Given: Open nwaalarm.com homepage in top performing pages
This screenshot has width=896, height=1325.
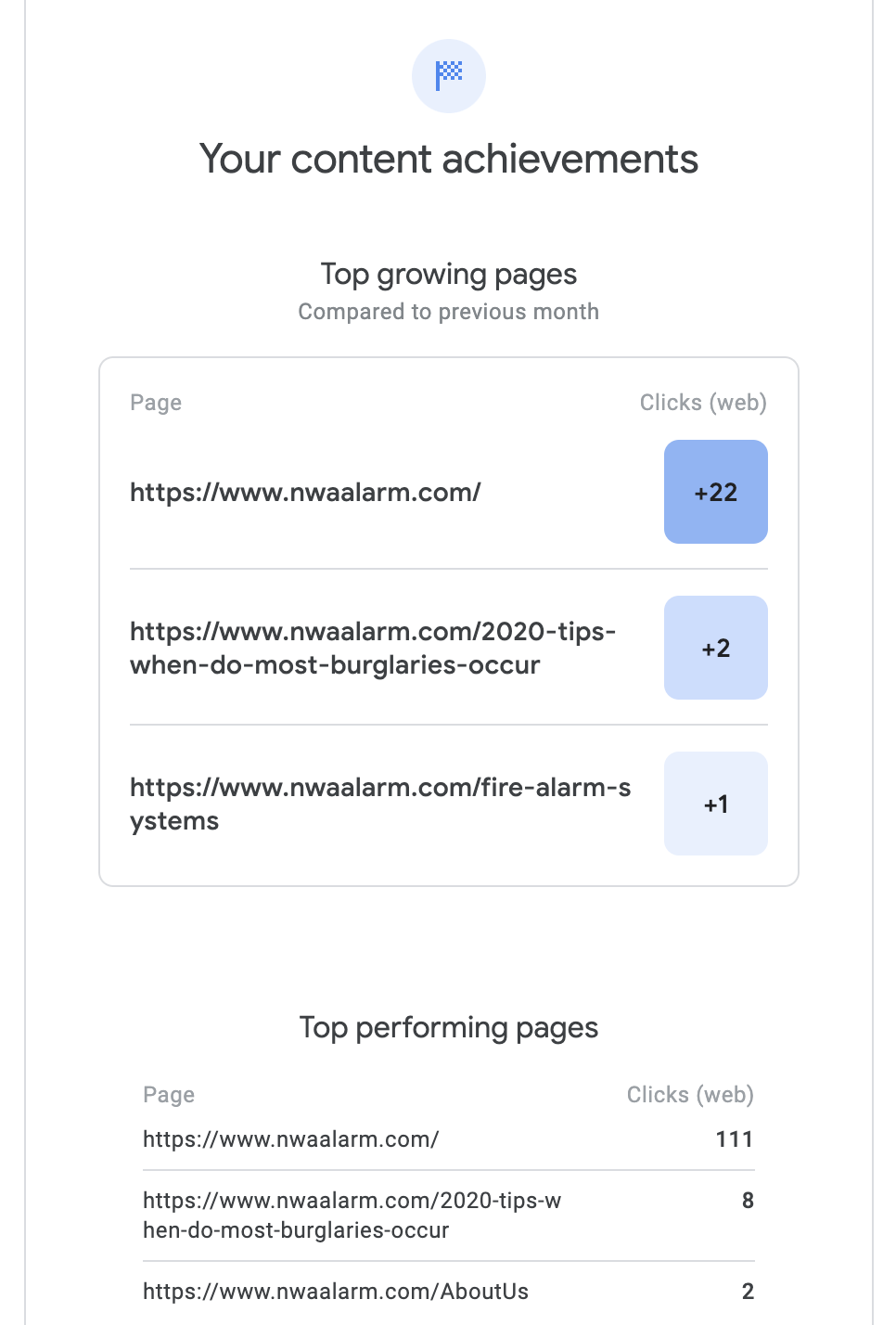Looking at the screenshot, I should (290, 1139).
